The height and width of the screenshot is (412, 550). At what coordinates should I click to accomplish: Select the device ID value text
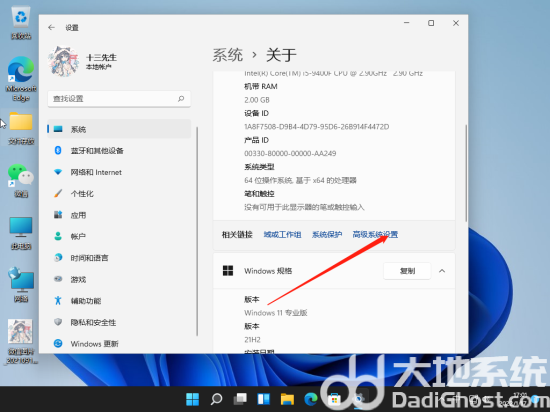[317, 127]
